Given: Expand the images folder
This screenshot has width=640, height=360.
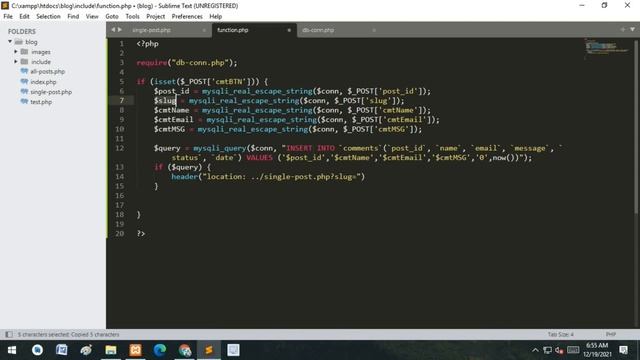Looking at the screenshot, I should click(x=16, y=52).
